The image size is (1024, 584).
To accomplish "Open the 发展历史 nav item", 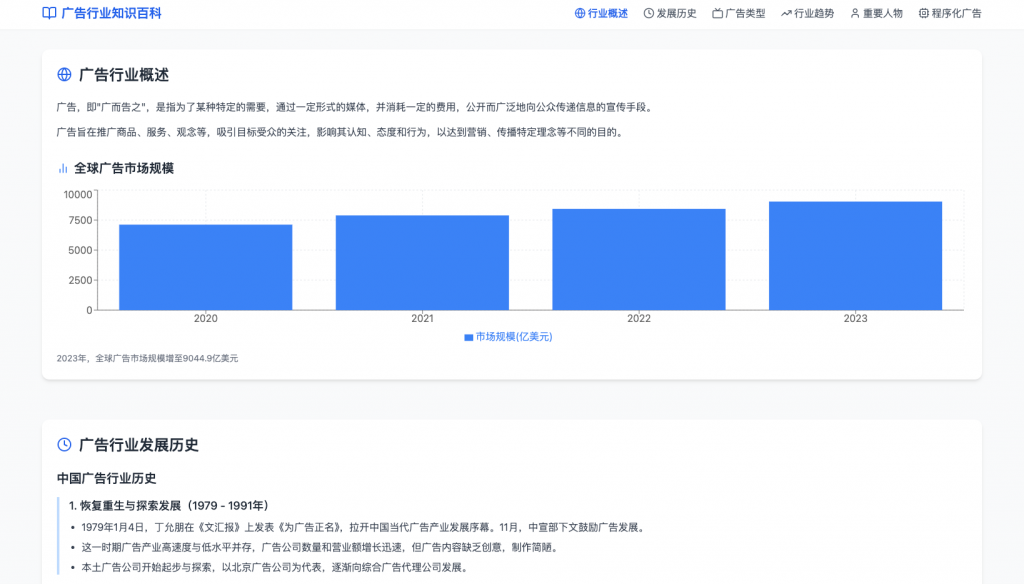I will point(677,13).
